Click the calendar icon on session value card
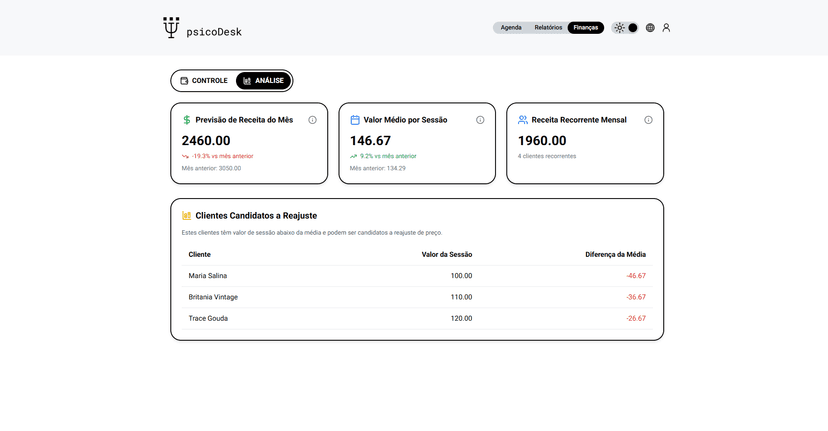The width and height of the screenshot is (828, 431). pyautogui.click(x=355, y=120)
